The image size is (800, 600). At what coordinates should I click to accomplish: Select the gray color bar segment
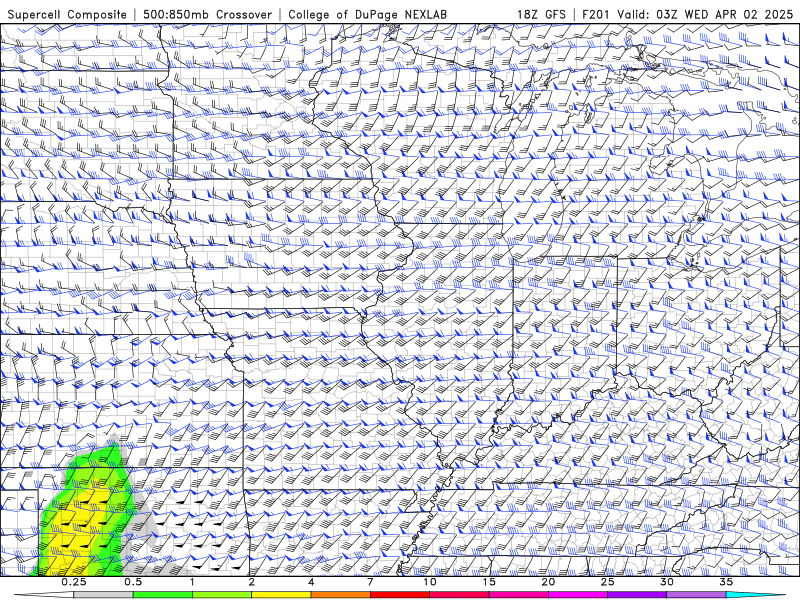104,595
